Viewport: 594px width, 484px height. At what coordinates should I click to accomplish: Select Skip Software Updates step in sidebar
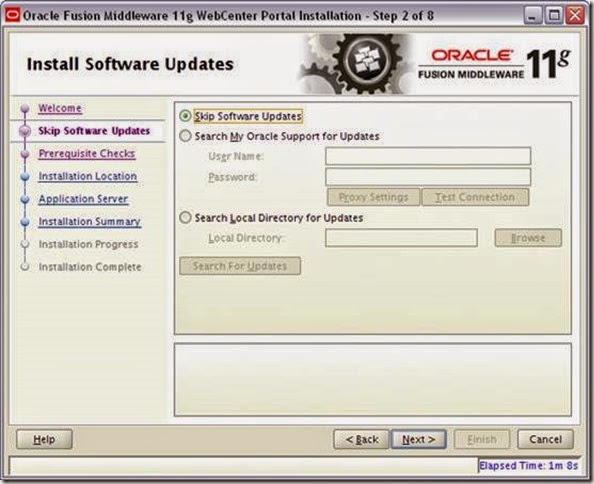click(x=94, y=131)
